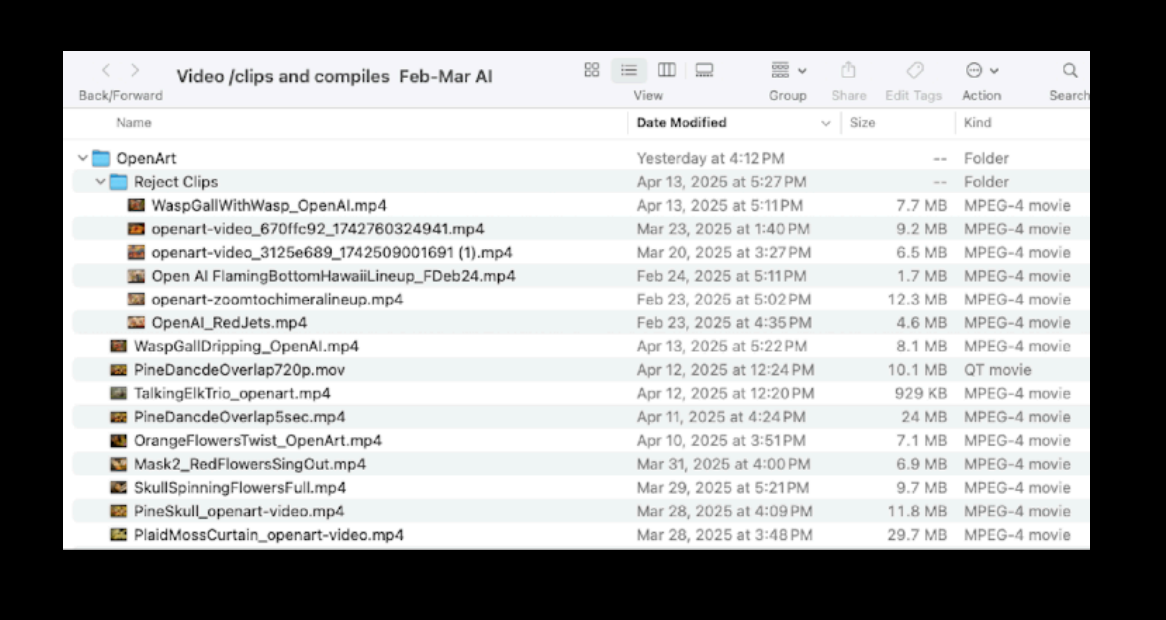This screenshot has width=1166, height=620.
Task: Sort by Date Modified column
Action: coord(682,123)
